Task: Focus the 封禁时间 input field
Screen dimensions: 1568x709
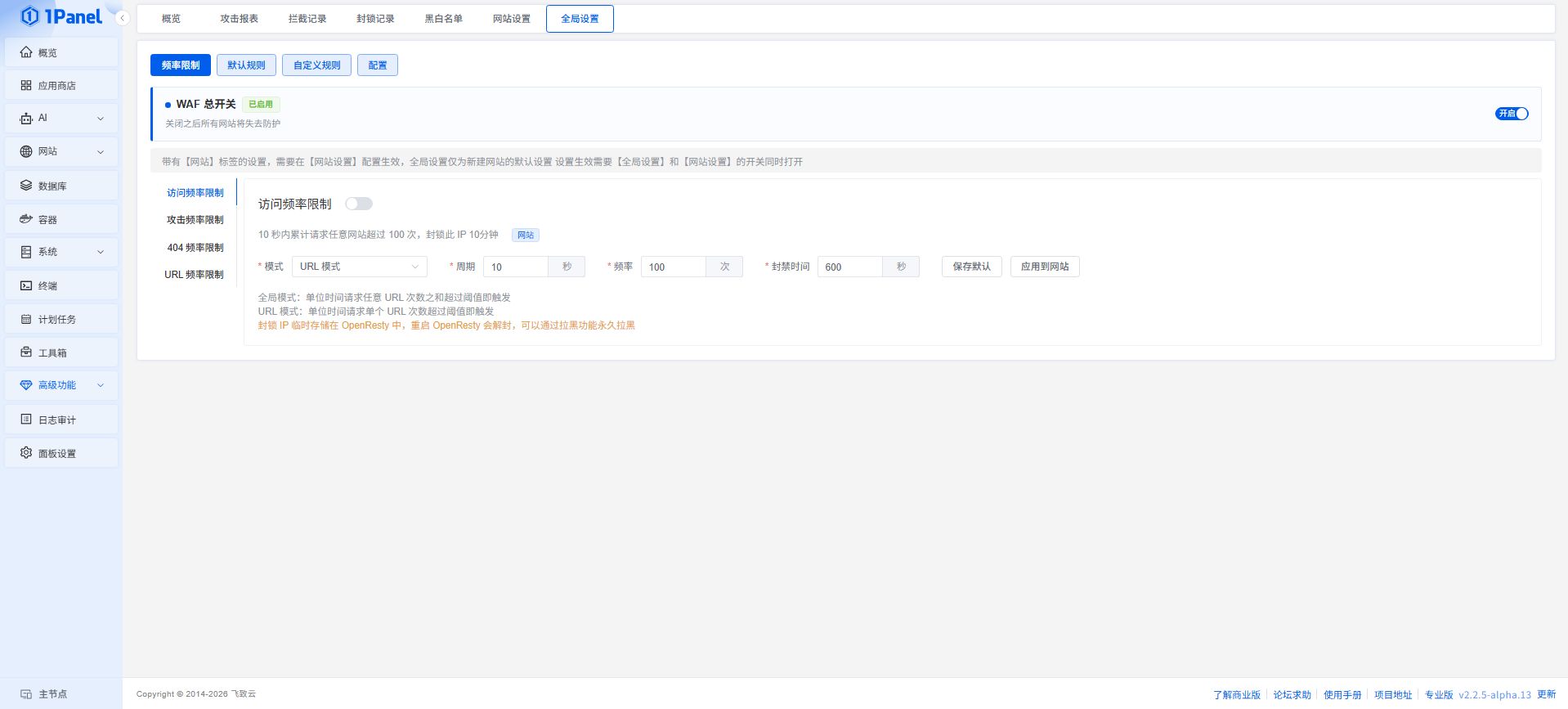Action: (x=850, y=267)
